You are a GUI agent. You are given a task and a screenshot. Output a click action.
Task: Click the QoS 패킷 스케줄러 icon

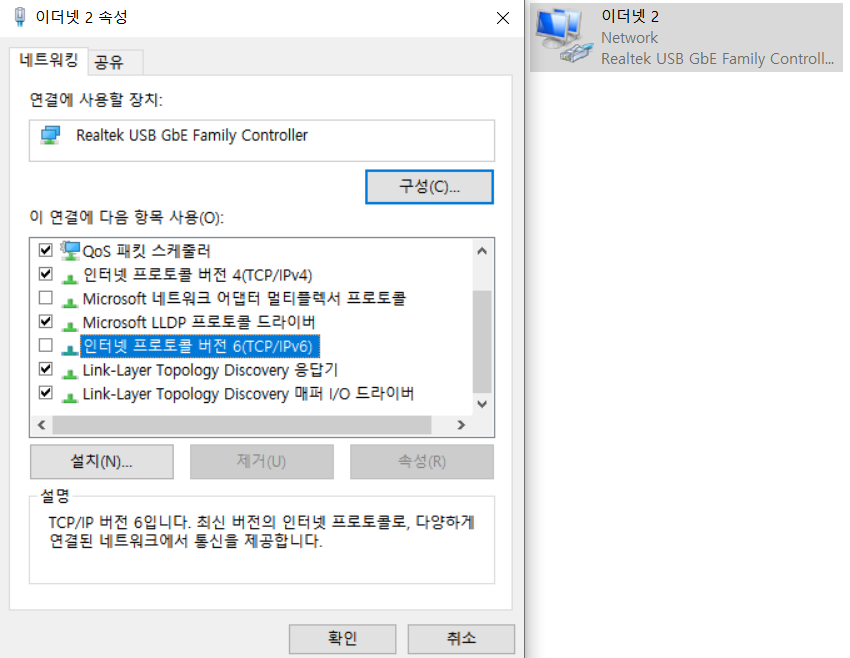point(70,251)
